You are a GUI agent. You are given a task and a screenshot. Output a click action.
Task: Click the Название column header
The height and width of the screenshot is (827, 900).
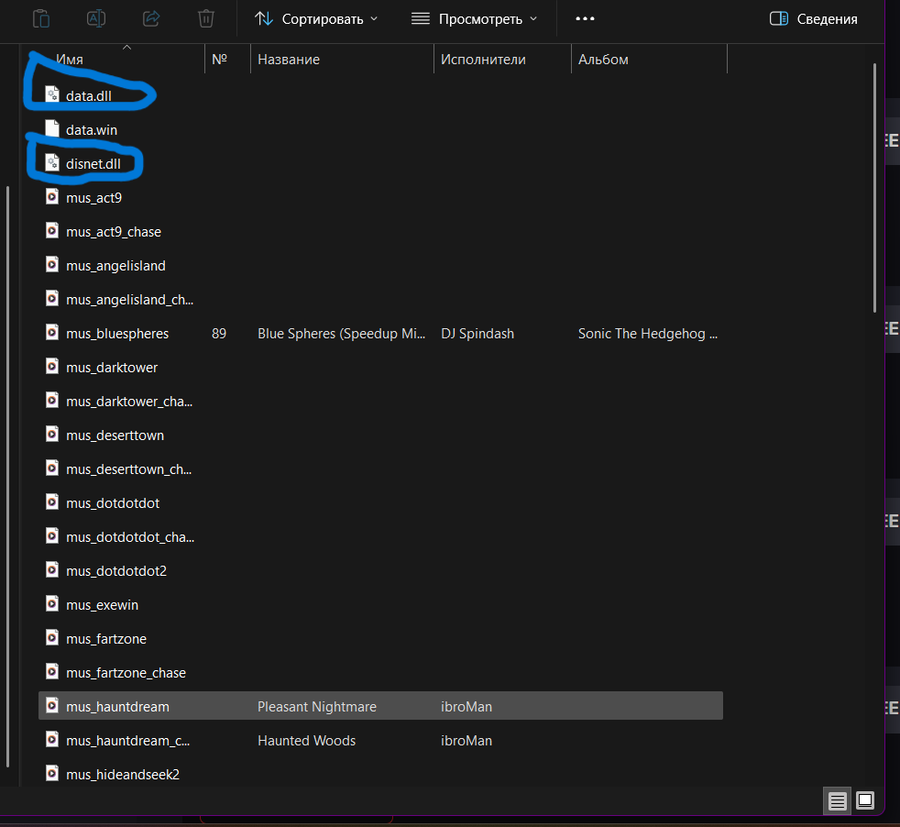[x=289, y=60]
